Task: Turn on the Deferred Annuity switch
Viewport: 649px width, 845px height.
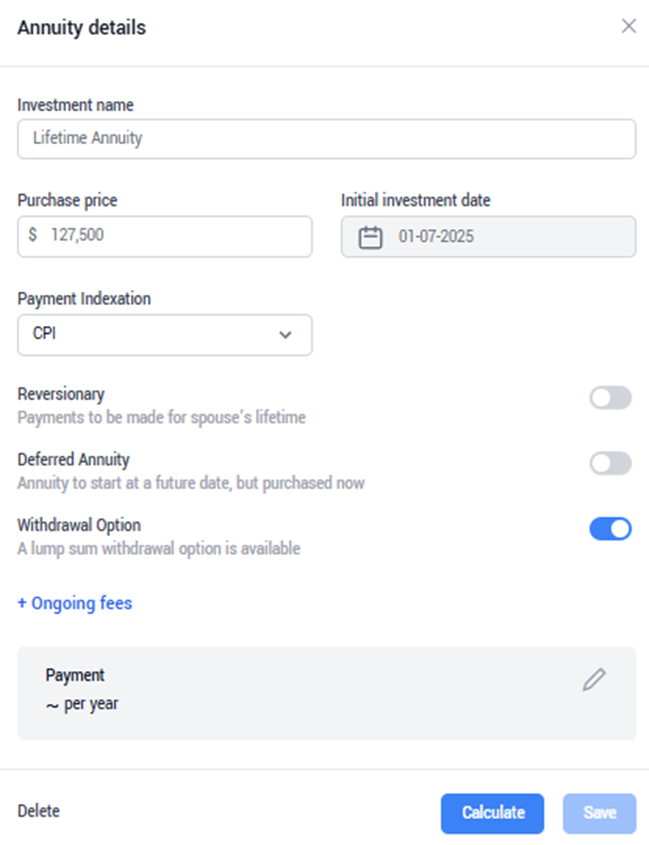Action: (610, 463)
